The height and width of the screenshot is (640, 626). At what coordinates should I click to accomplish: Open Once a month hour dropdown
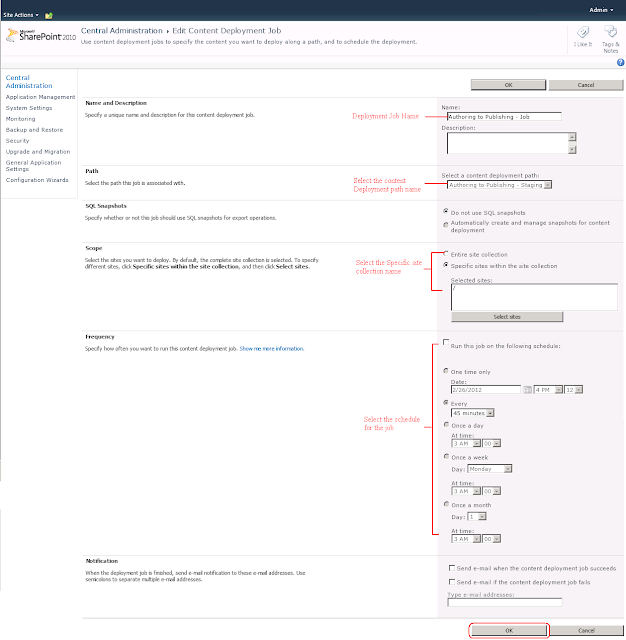(x=466, y=539)
